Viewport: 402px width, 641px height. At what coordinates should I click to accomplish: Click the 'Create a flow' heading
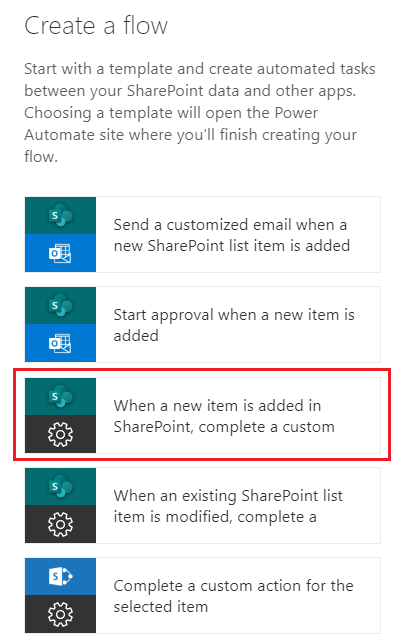tap(96, 25)
